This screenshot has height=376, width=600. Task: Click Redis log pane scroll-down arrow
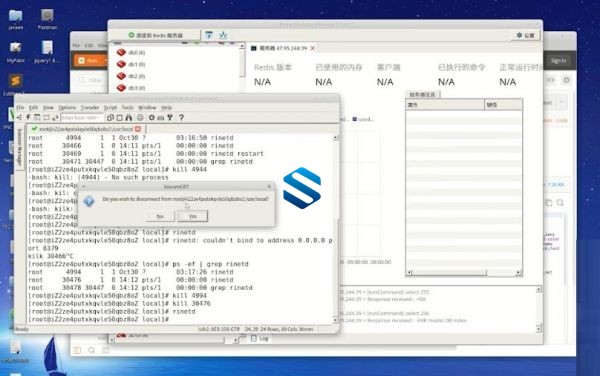pyautogui.click(x=539, y=328)
